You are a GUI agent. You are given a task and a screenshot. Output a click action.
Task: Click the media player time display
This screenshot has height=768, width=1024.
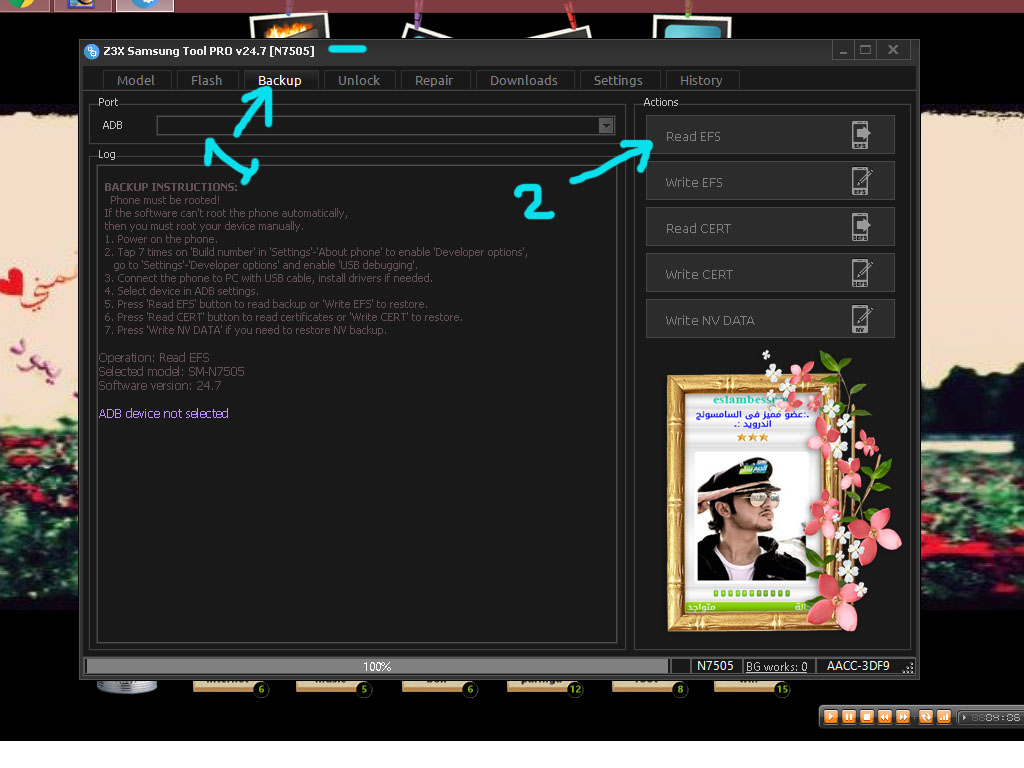[991, 717]
